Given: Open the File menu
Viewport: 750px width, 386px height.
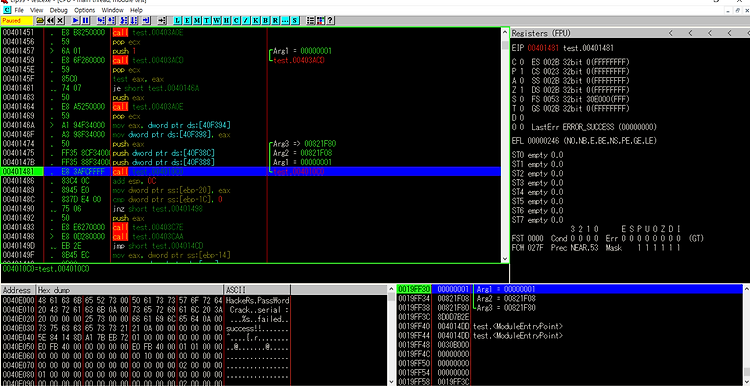Looking at the screenshot, I should coord(19,10).
